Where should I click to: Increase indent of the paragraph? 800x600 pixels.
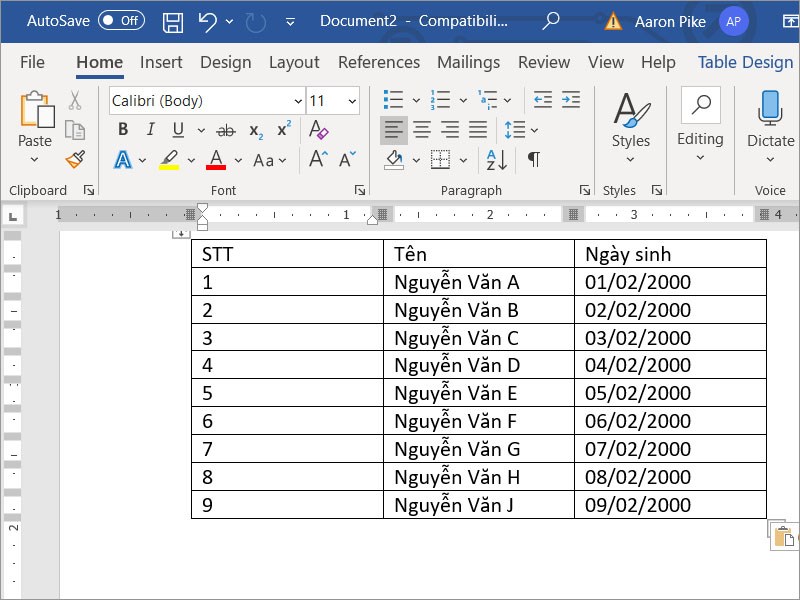pyautogui.click(x=571, y=99)
